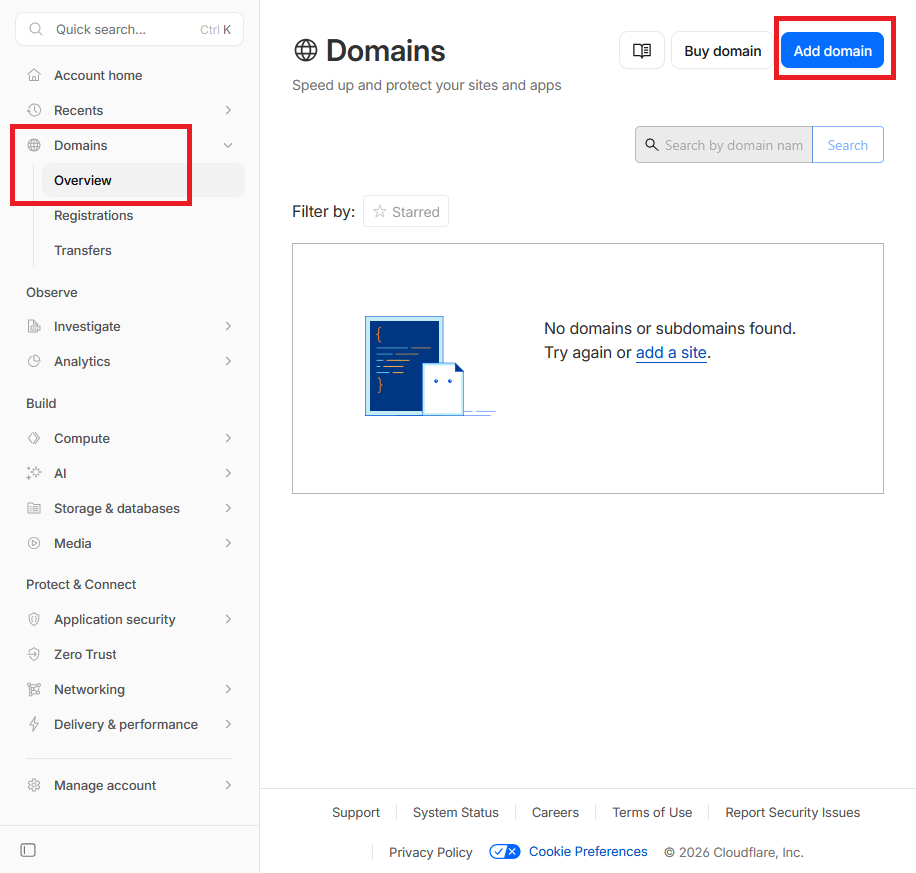The image size is (916, 873).
Task: Open Transfers under Domains
Action: pyautogui.click(x=83, y=251)
